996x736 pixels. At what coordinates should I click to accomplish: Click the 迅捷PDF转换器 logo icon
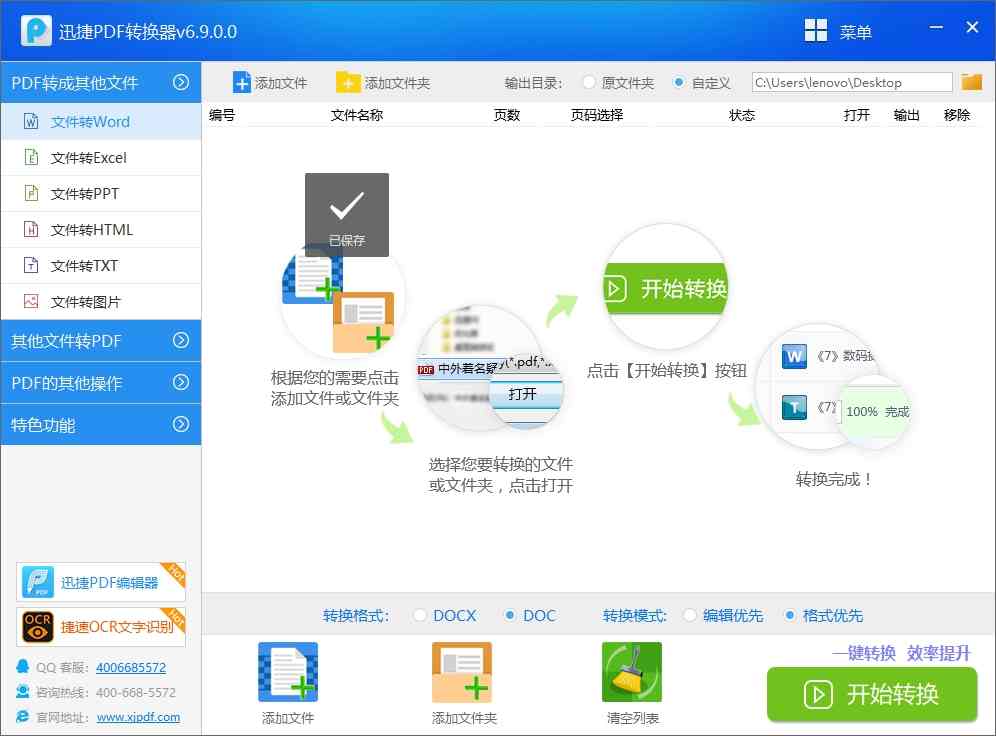click(x=36, y=30)
